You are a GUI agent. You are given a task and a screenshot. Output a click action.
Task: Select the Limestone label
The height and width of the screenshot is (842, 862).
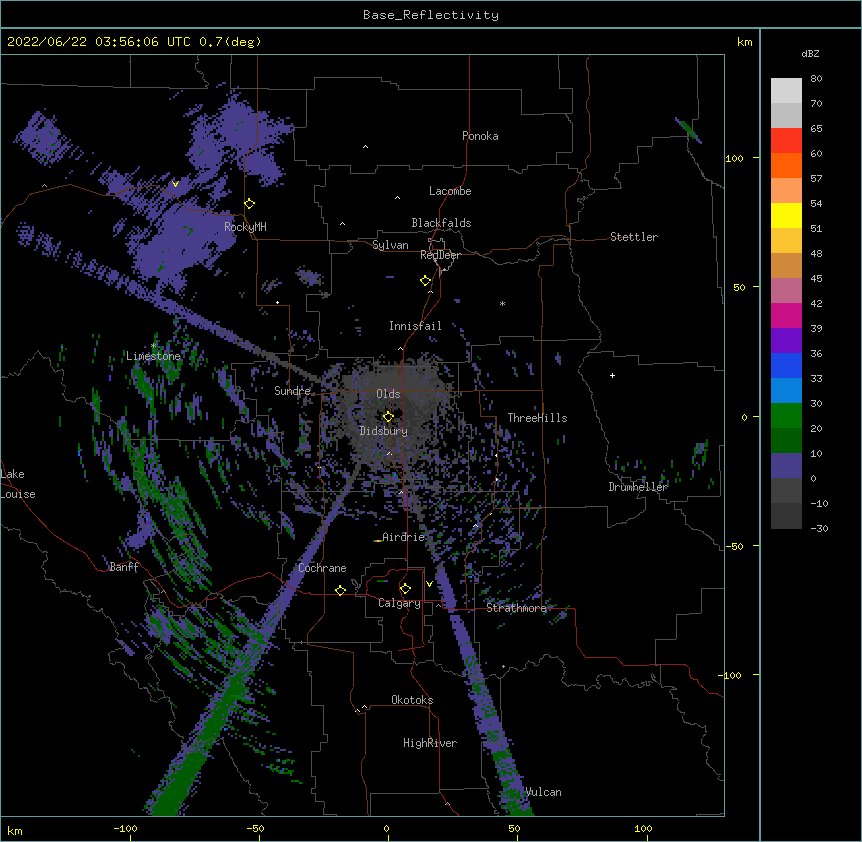[x=153, y=356]
